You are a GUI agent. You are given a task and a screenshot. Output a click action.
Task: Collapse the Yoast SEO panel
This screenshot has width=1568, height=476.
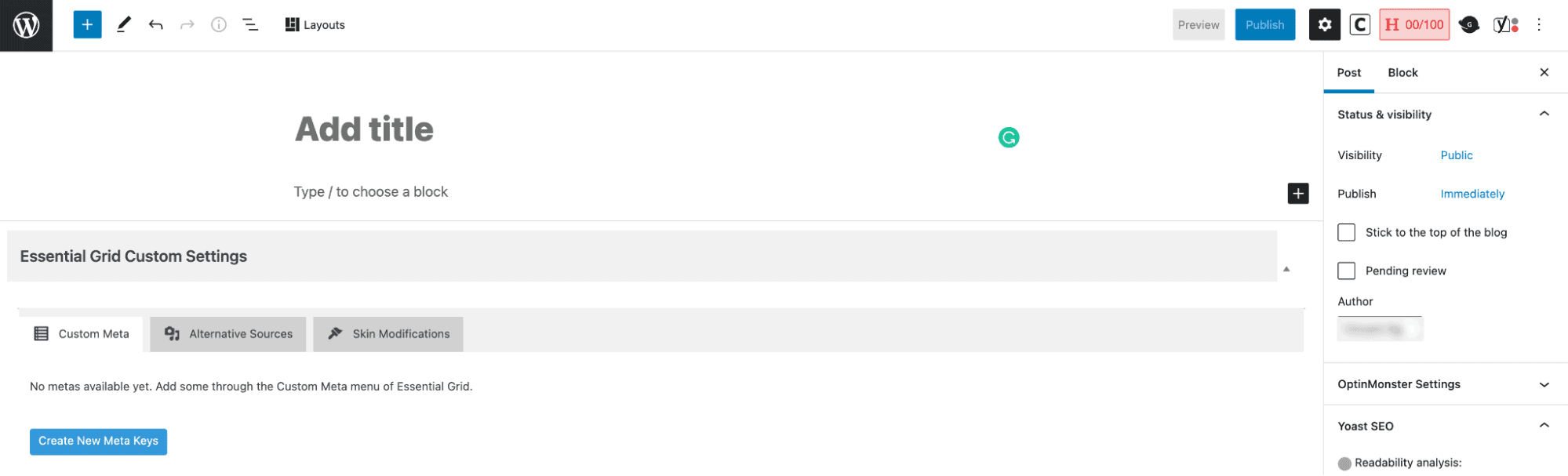click(1544, 426)
